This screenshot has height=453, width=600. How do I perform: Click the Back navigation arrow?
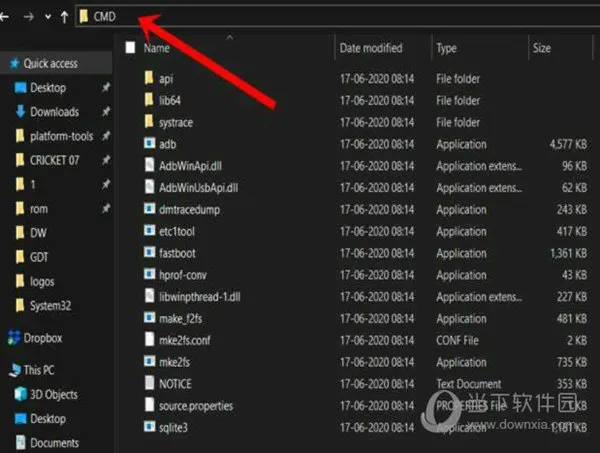pos(5,17)
